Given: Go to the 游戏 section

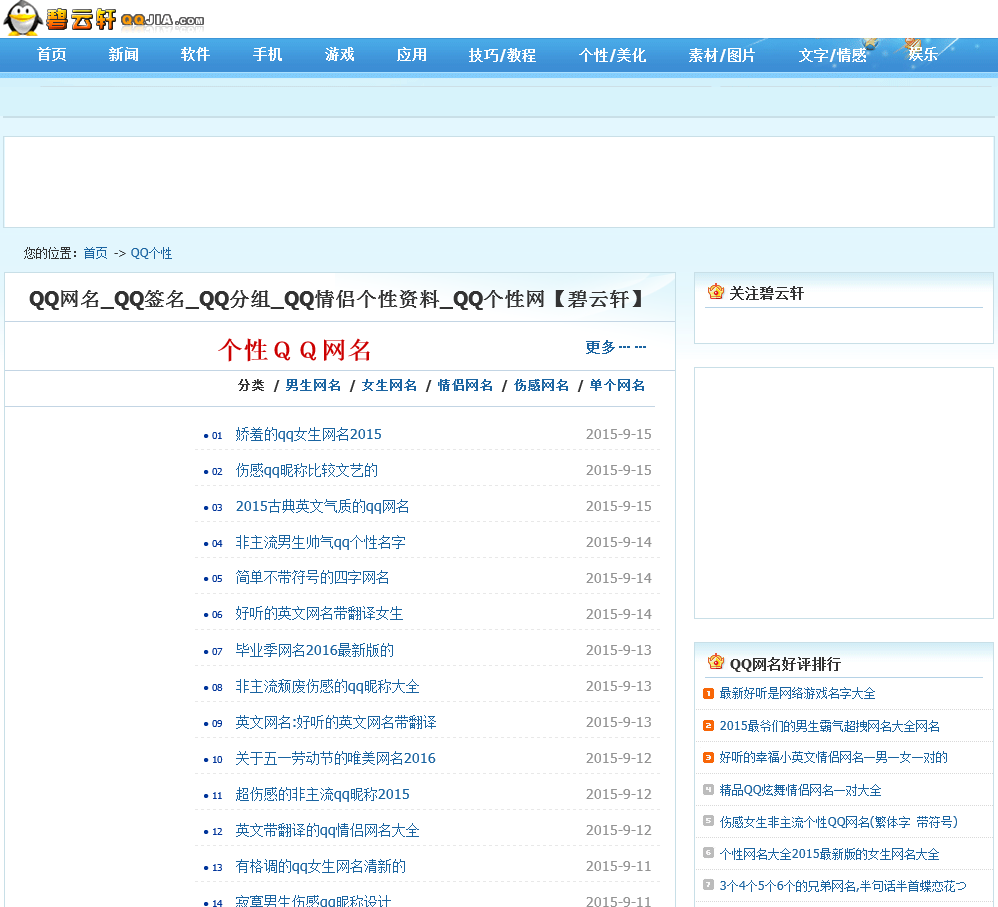Looking at the screenshot, I should pos(339,55).
